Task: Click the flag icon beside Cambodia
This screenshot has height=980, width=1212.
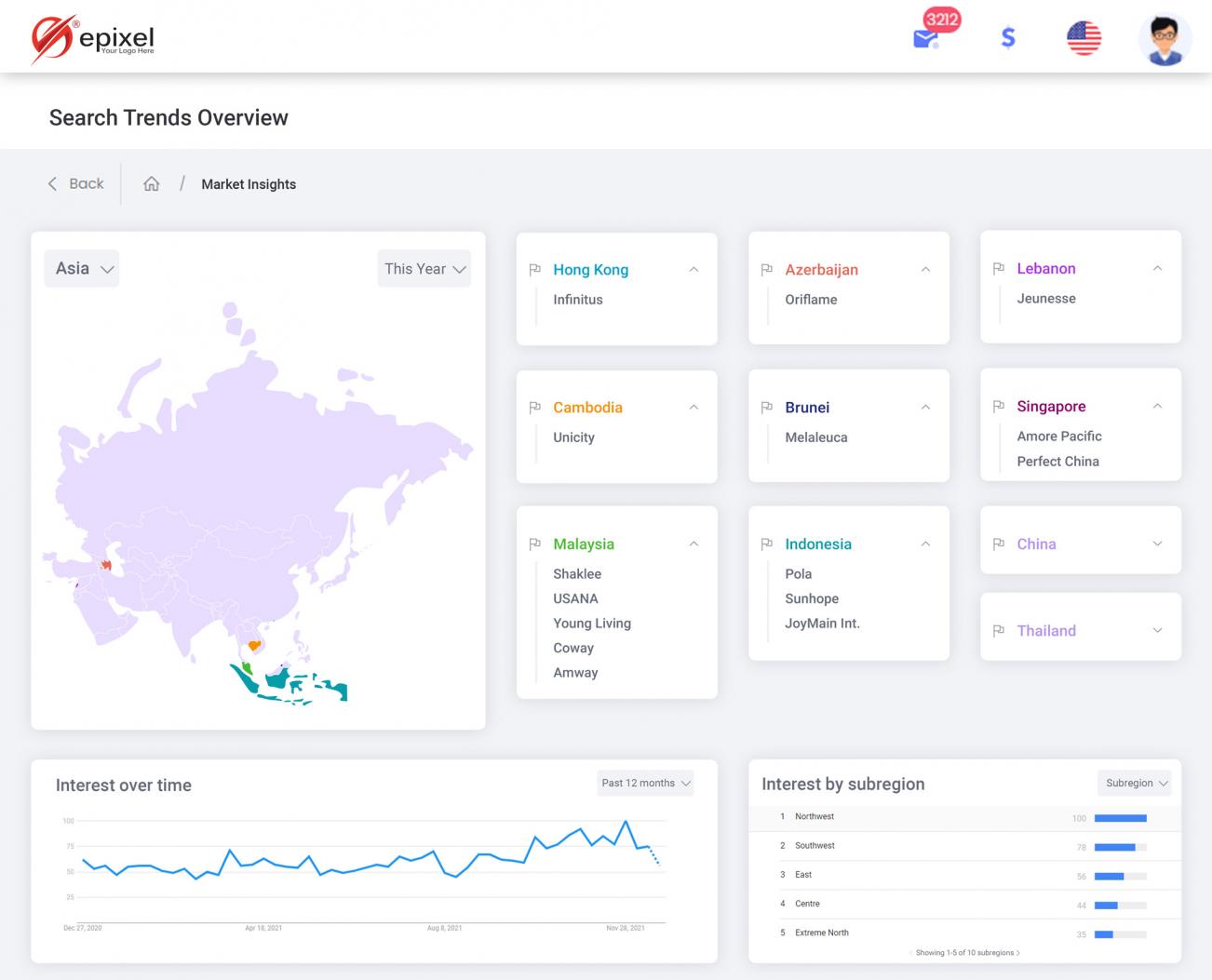Action: [x=535, y=408]
